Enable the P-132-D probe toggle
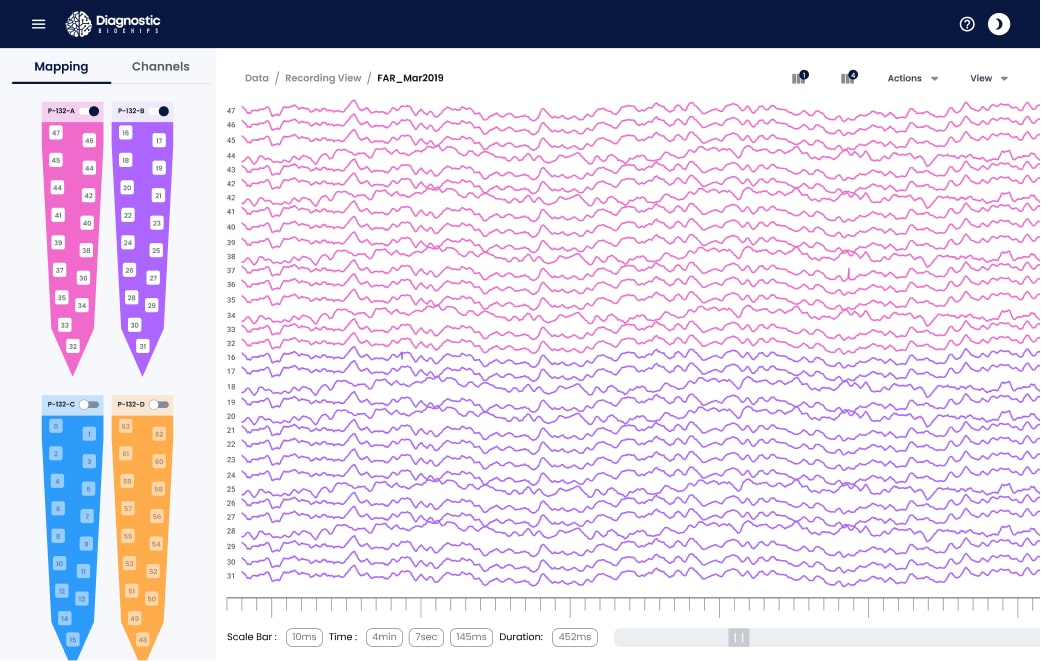Viewport: 1041px width, 661px height. click(x=158, y=404)
